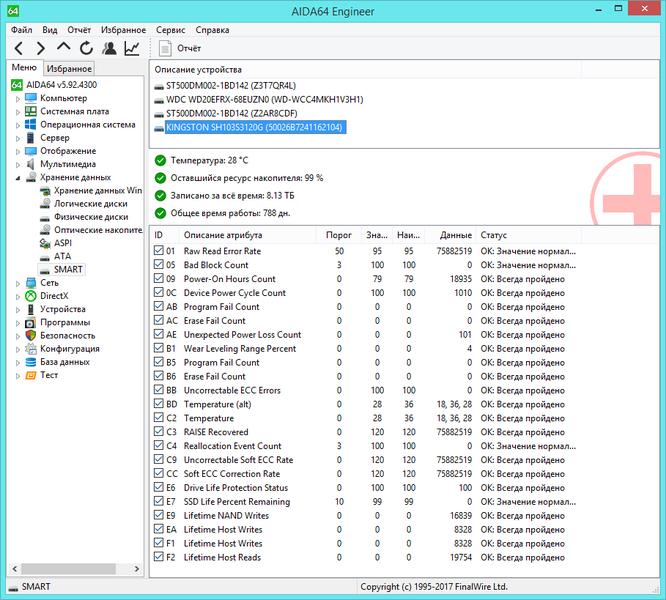
Task: Click the AIDA64 v5.92.4300 root icon
Action: pyautogui.click(x=17, y=85)
